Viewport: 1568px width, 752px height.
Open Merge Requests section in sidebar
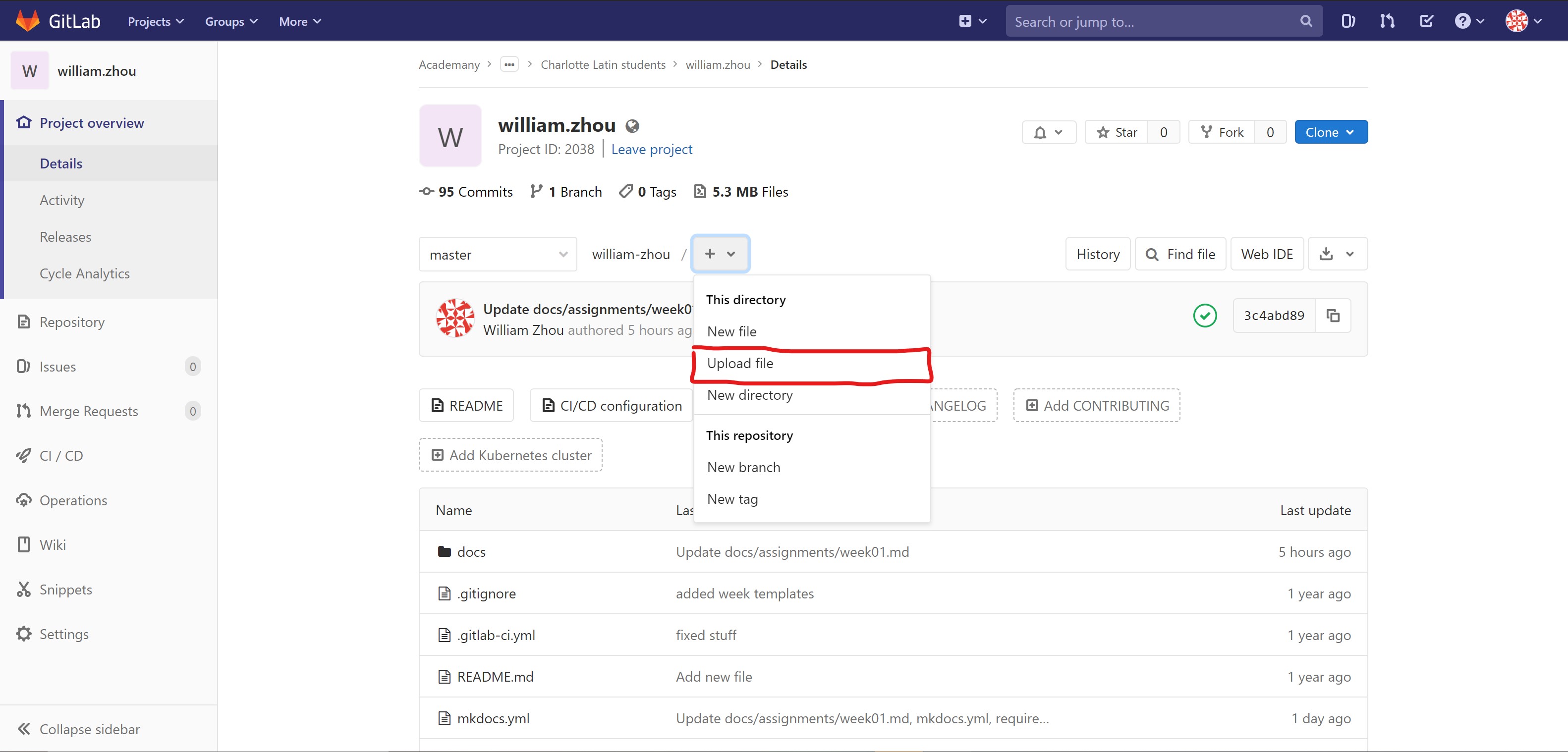tap(109, 411)
